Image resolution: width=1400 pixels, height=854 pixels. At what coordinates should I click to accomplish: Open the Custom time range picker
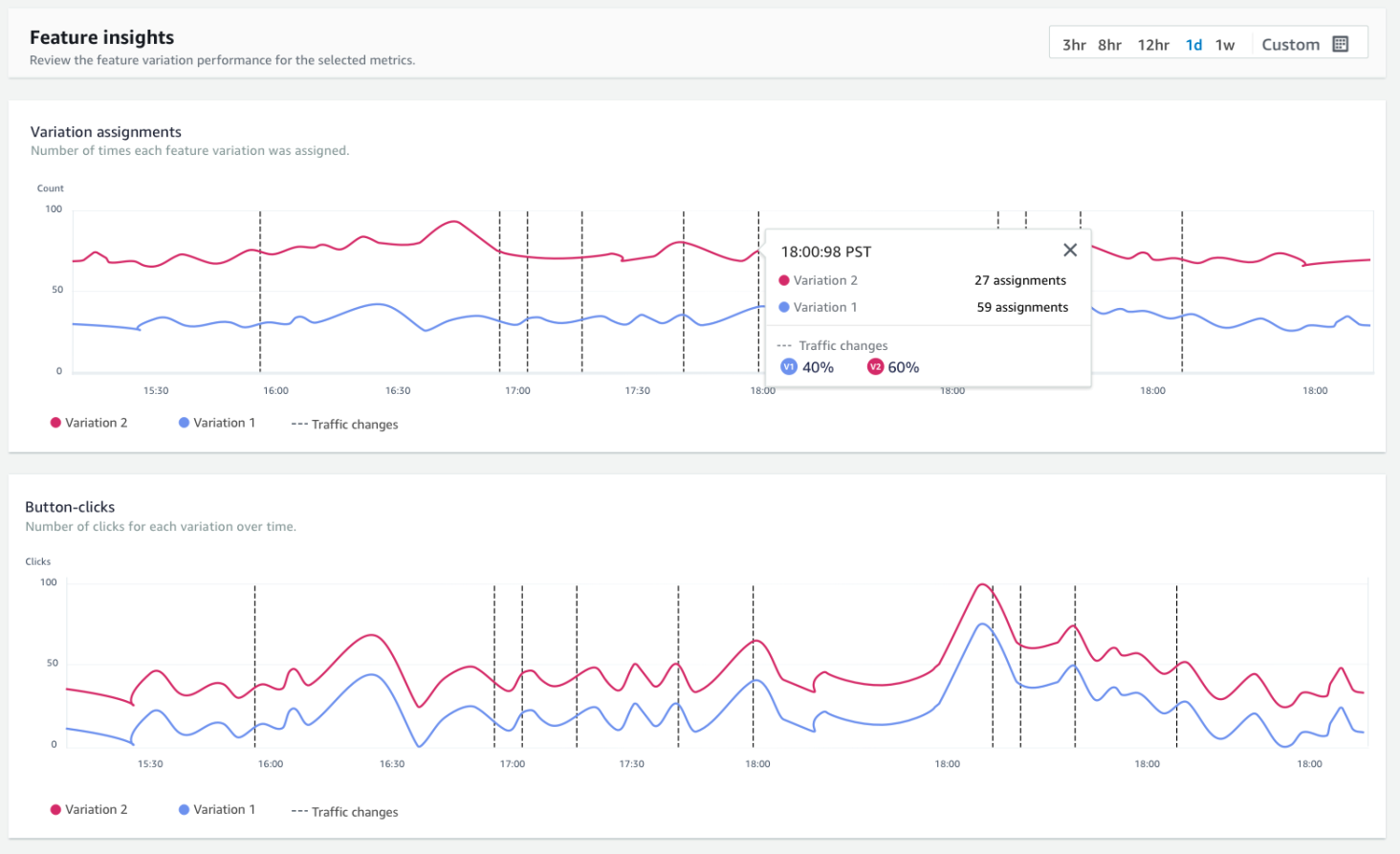click(1290, 44)
